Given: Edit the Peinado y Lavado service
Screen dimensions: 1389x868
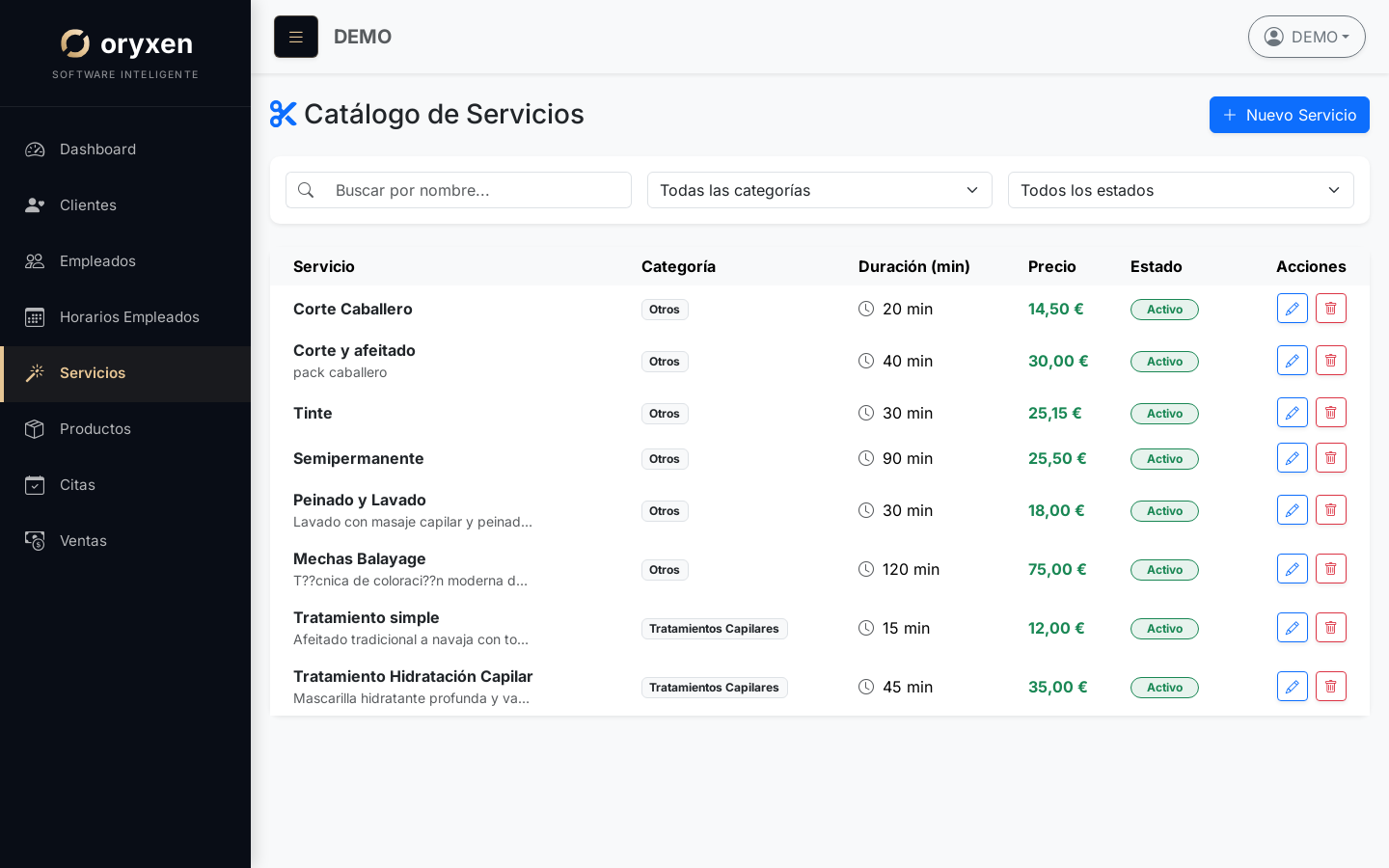Looking at the screenshot, I should [1293, 510].
